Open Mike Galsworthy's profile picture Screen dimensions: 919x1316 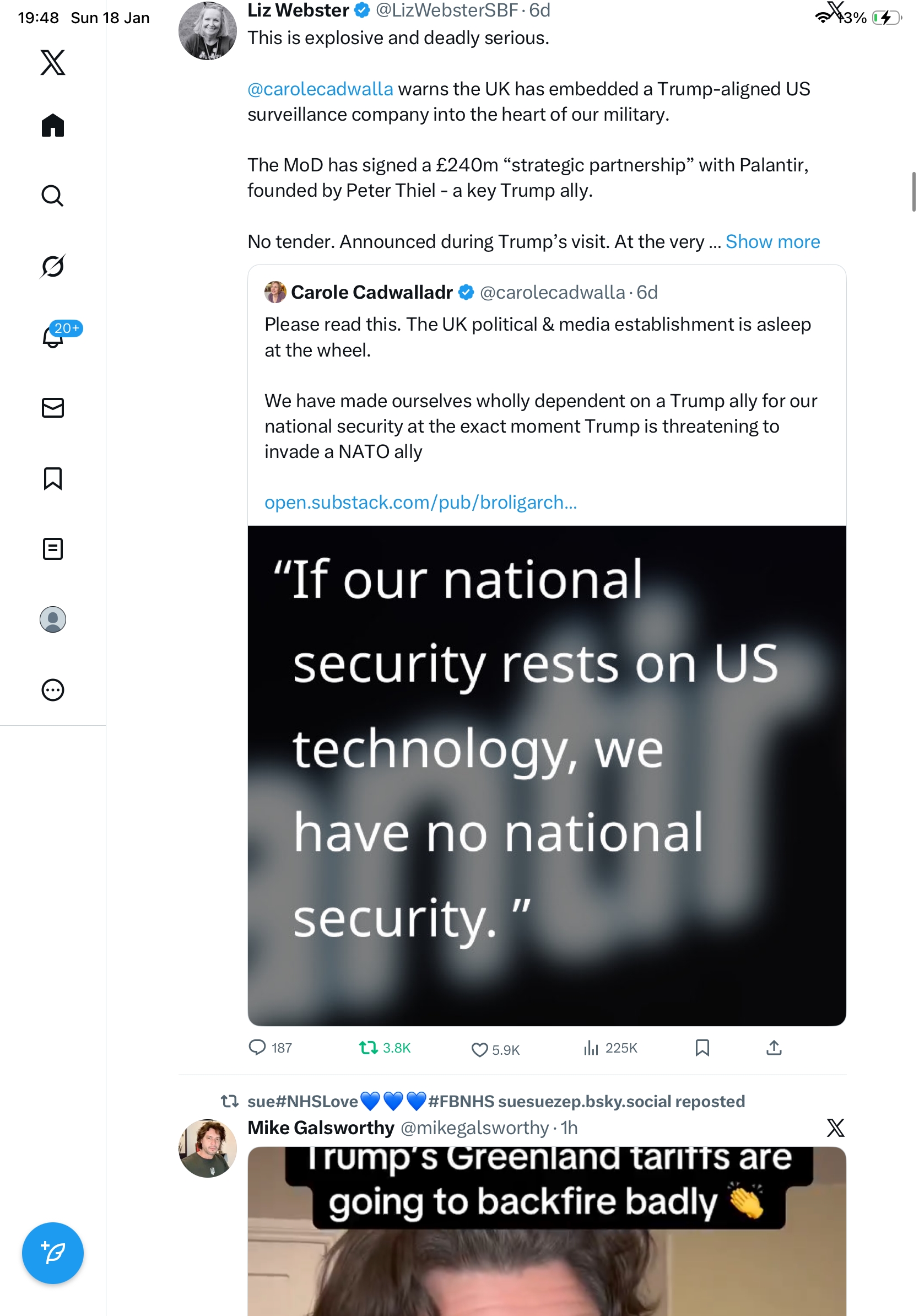click(207, 1147)
